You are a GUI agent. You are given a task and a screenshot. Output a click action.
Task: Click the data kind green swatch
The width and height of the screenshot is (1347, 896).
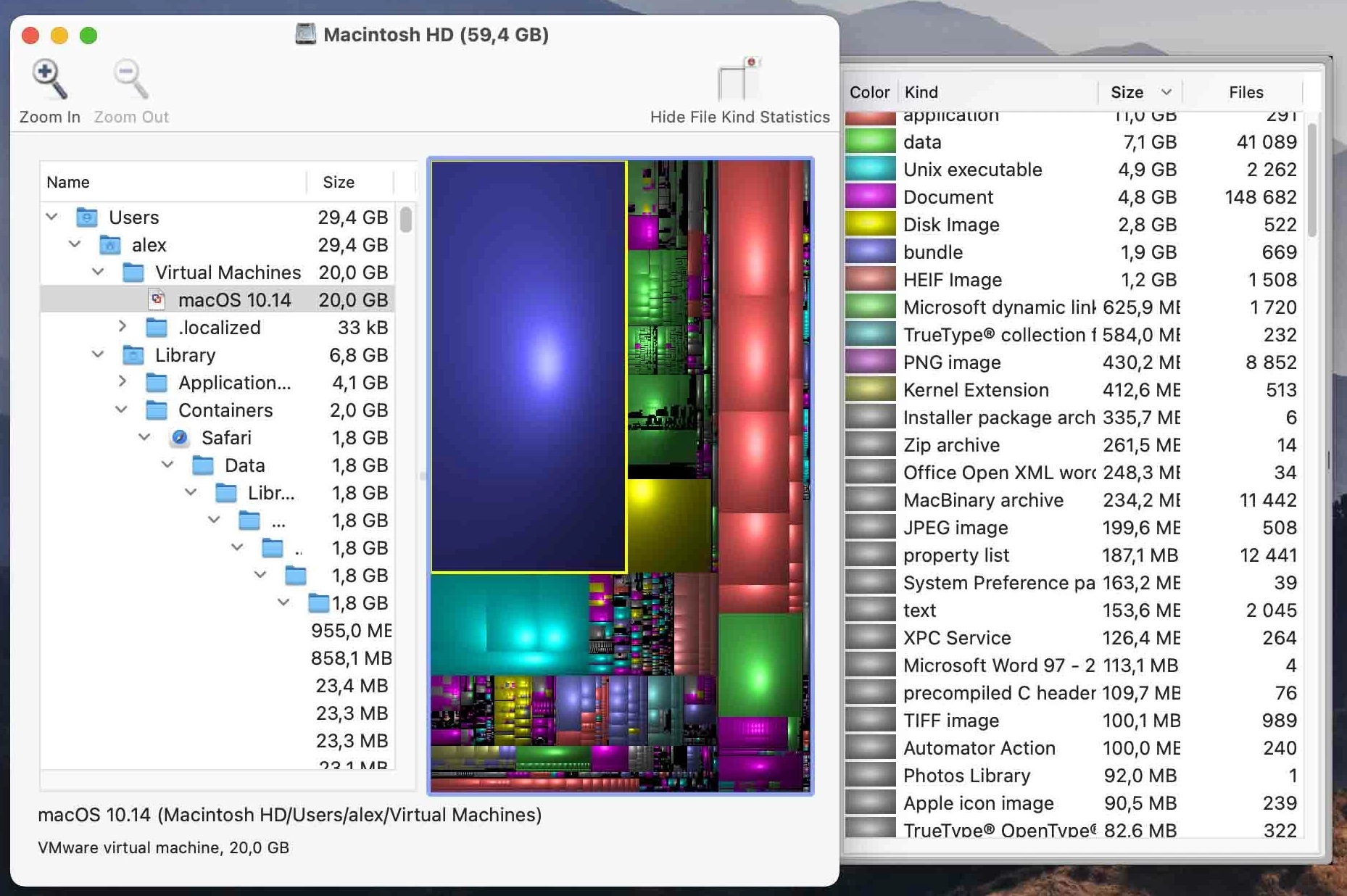click(871, 142)
